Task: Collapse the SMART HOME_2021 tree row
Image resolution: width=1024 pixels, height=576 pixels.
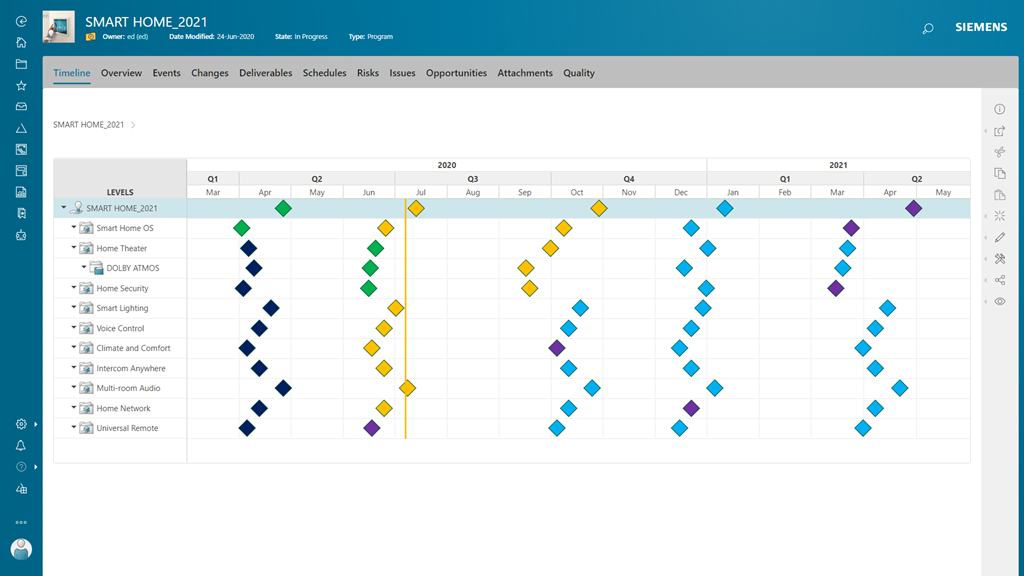Action: click(x=64, y=208)
